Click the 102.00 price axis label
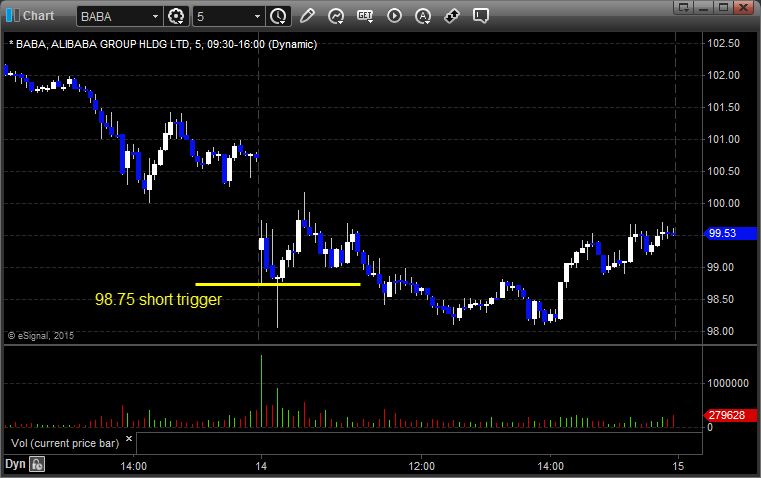The width and height of the screenshot is (761, 478). [x=723, y=75]
